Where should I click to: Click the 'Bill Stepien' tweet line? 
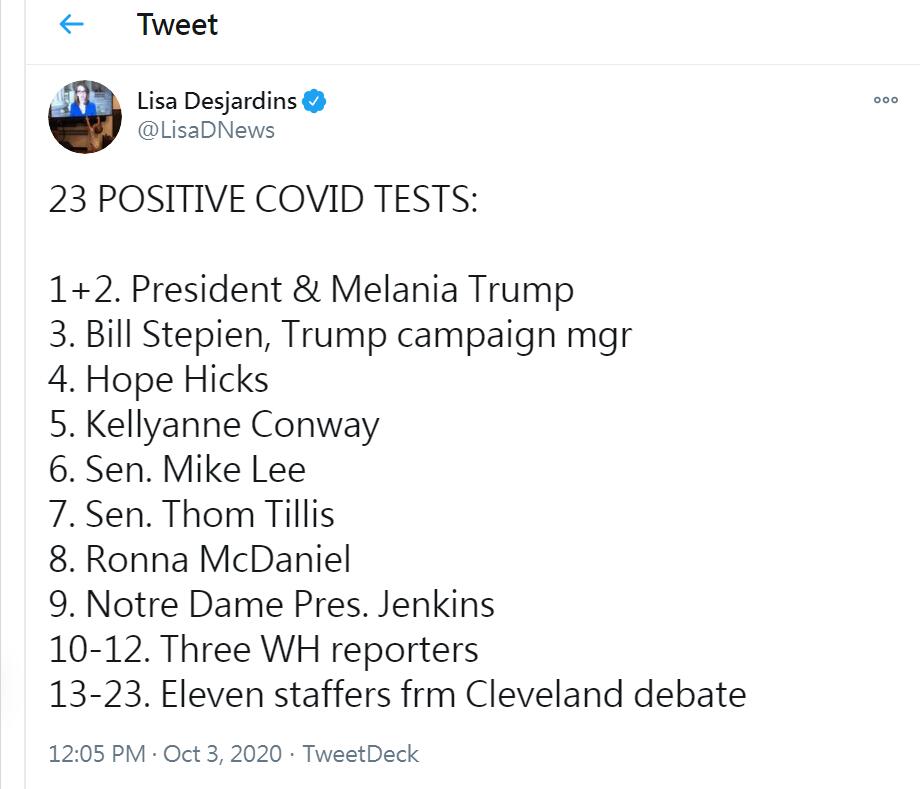click(x=340, y=335)
